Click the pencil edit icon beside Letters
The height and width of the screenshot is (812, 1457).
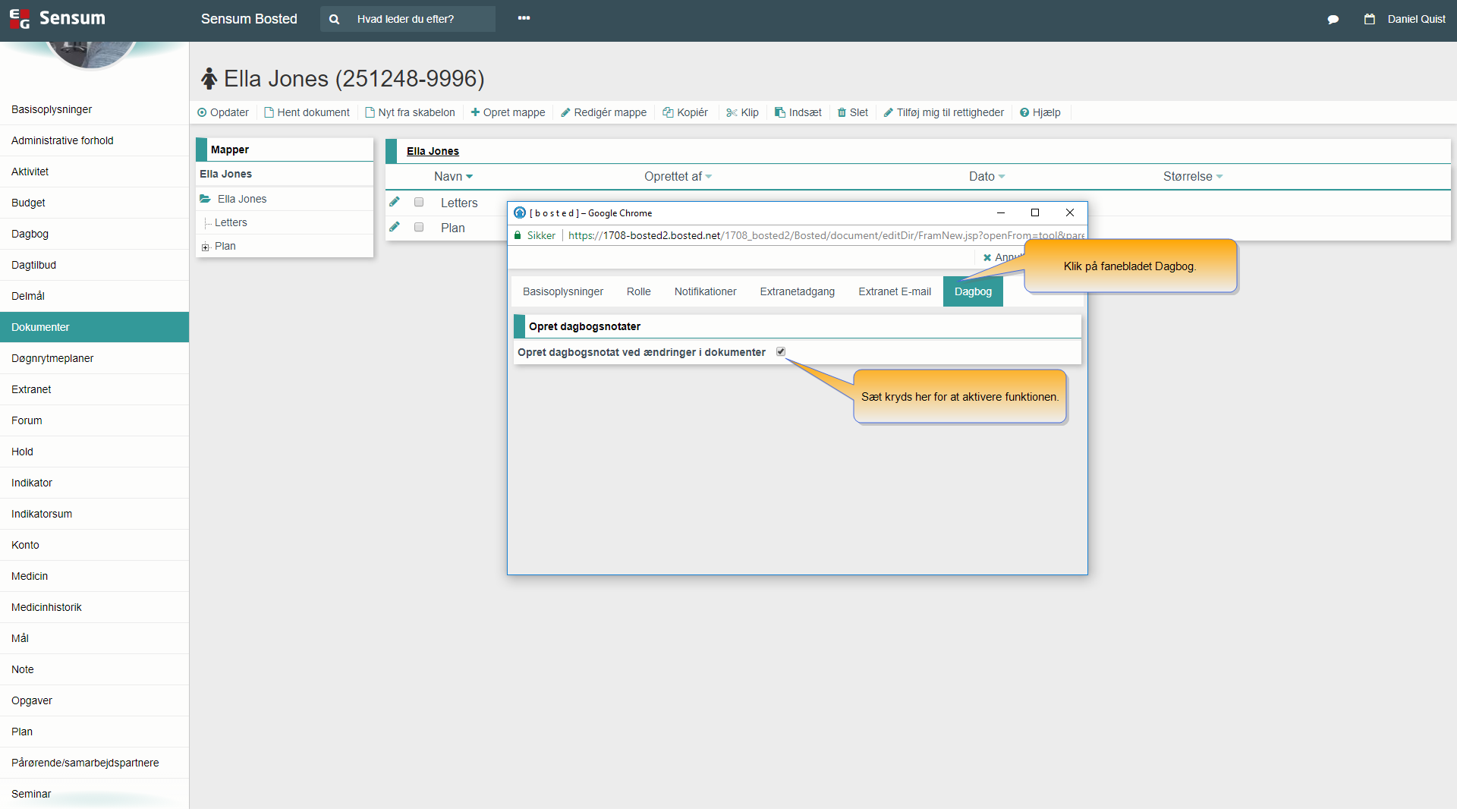395,202
